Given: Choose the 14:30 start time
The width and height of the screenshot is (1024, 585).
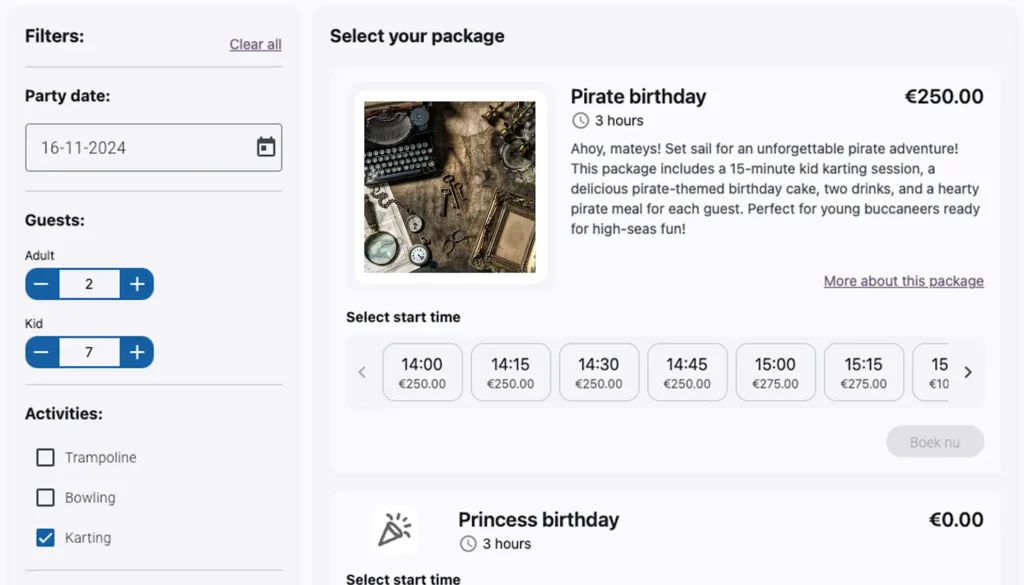Looking at the screenshot, I should 598,373.
